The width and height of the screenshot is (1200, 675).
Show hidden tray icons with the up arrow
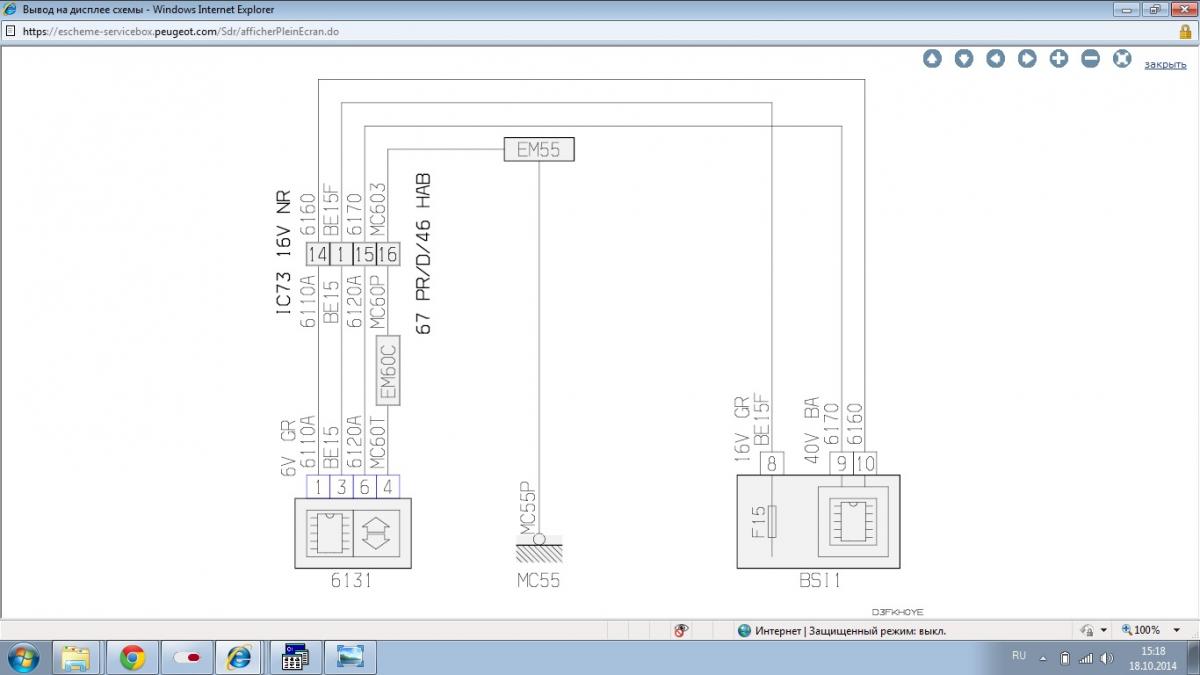(x=1043, y=658)
